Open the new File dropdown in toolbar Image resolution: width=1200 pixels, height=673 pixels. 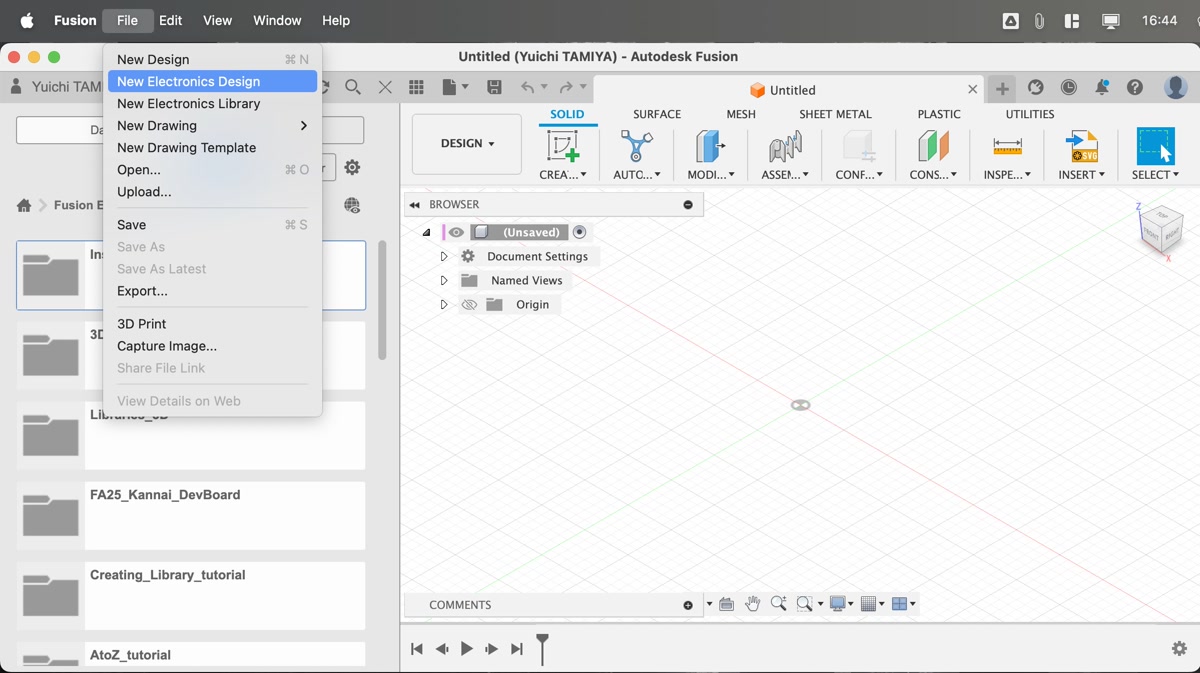(x=455, y=88)
